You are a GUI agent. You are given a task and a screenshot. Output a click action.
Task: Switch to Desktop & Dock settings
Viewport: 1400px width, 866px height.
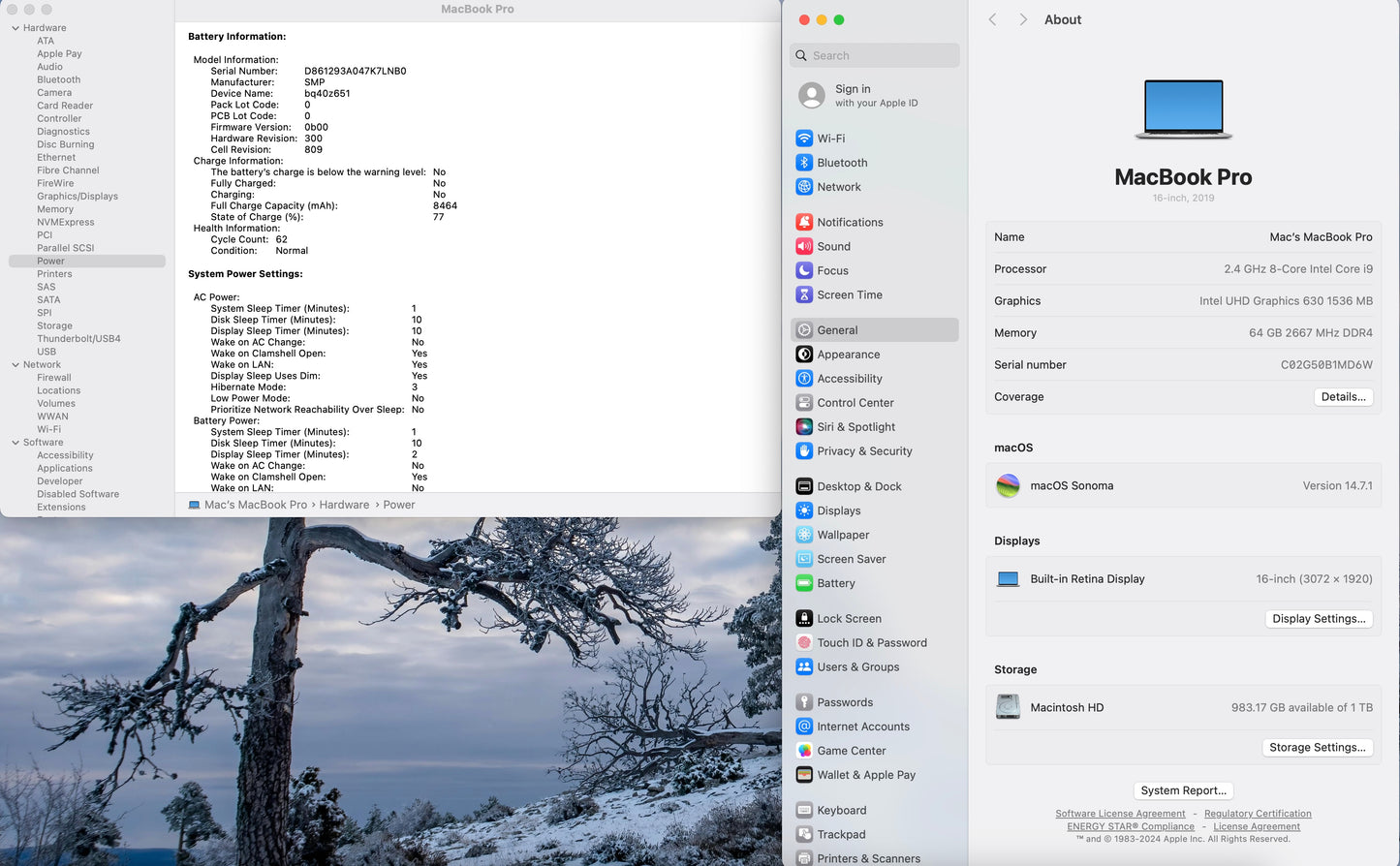tap(858, 486)
